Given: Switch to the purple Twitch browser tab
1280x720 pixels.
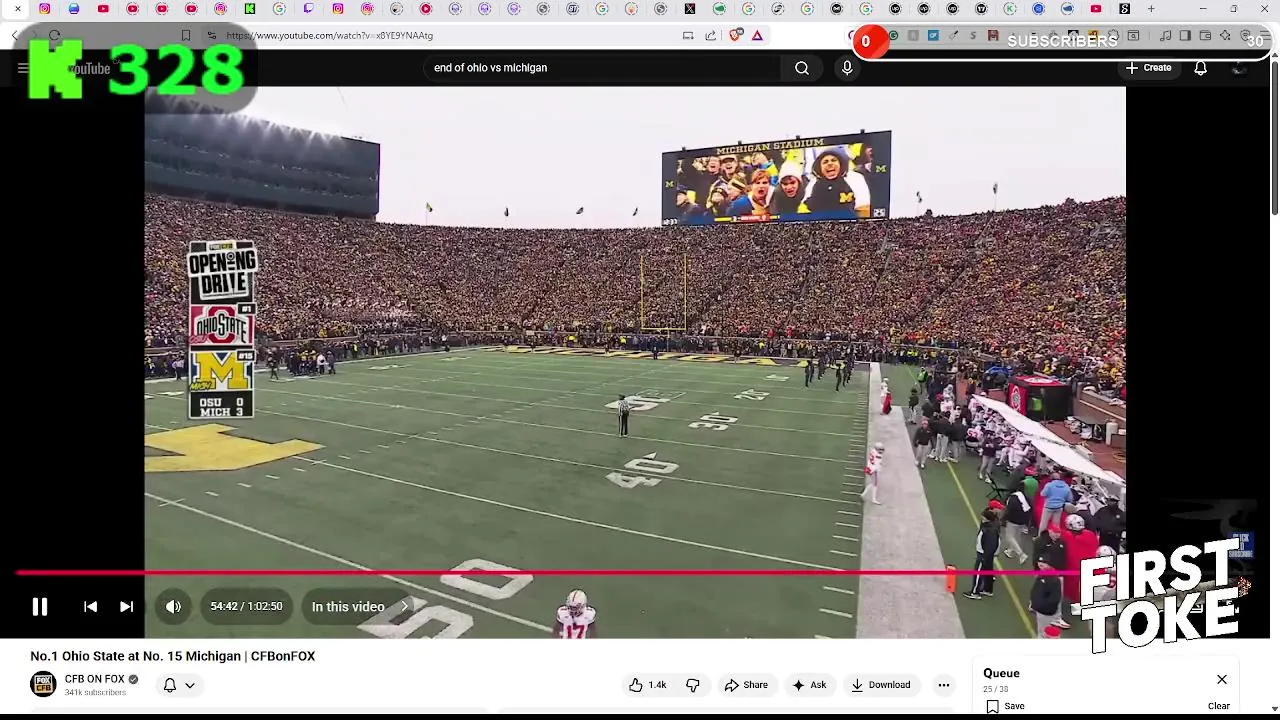Looking at the screenshot, I should coord(308,9).
